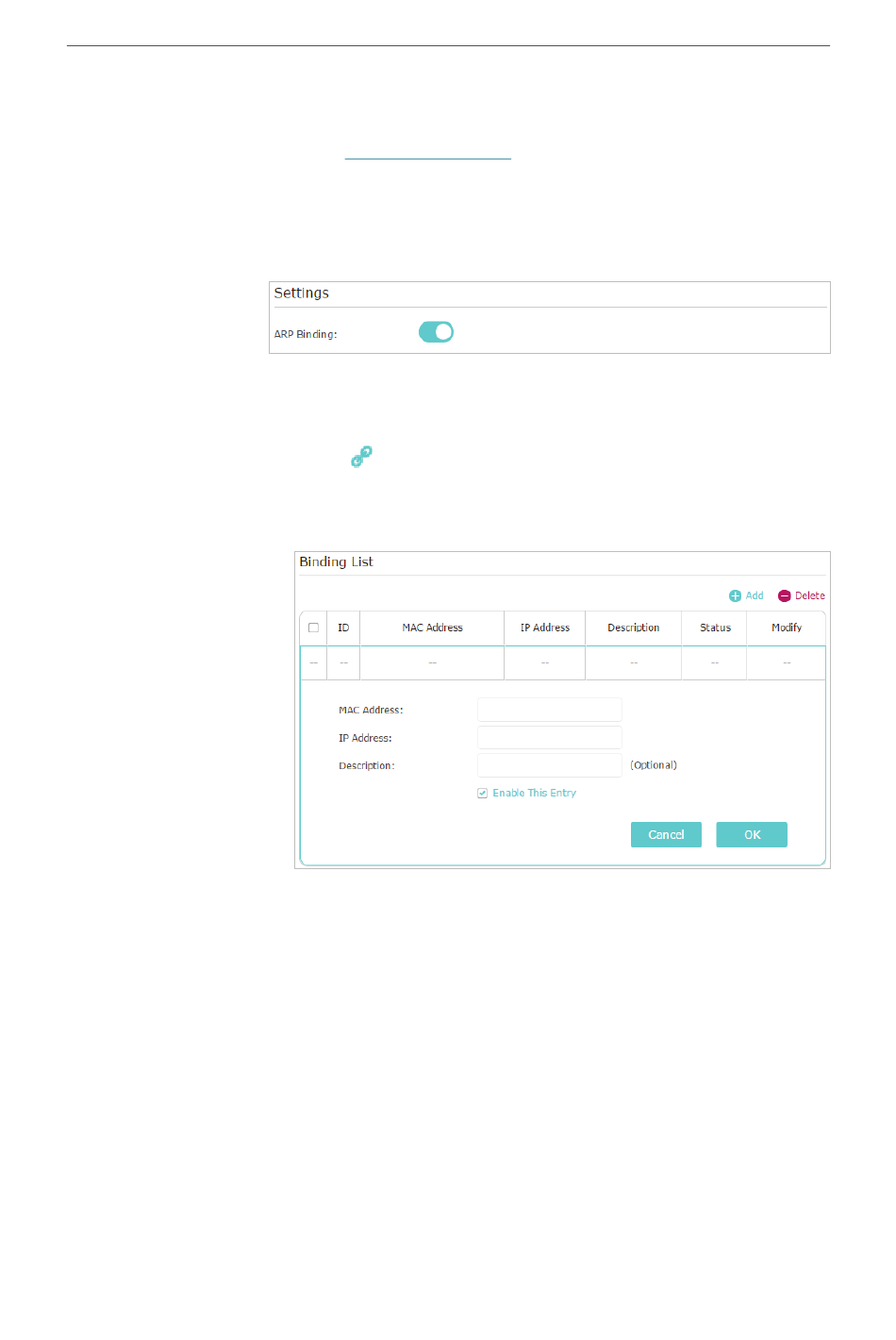
Task: Toggle the Enable This Entry checkbox
Action: click(482, 793)
